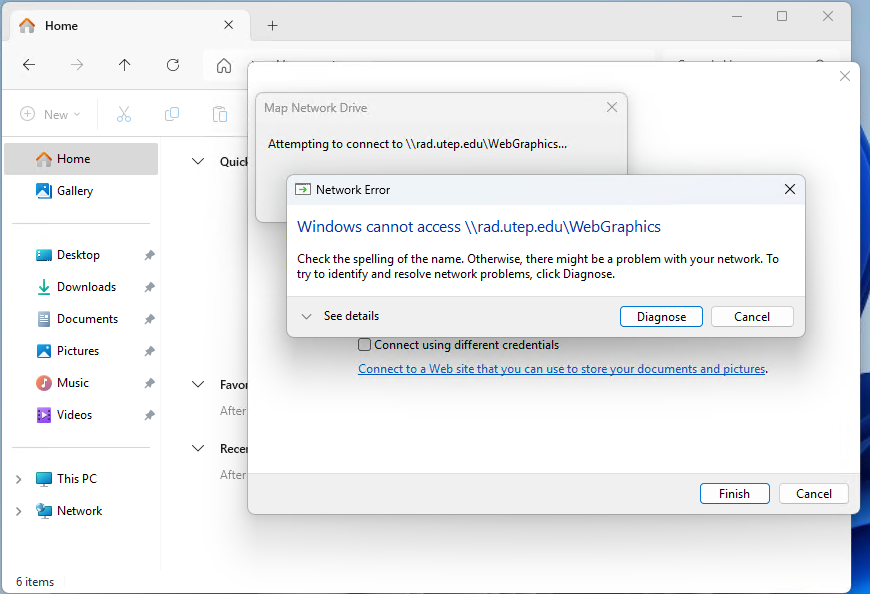Go back using the Back arrow
This screenshot has height=594, width=870.
pyautogui.click(x=29, y=65)
